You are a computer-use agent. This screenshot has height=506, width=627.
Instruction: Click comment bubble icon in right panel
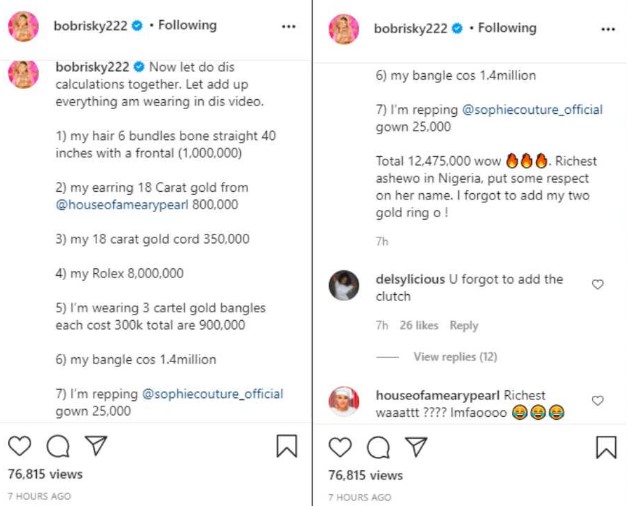tap(378, 446)
